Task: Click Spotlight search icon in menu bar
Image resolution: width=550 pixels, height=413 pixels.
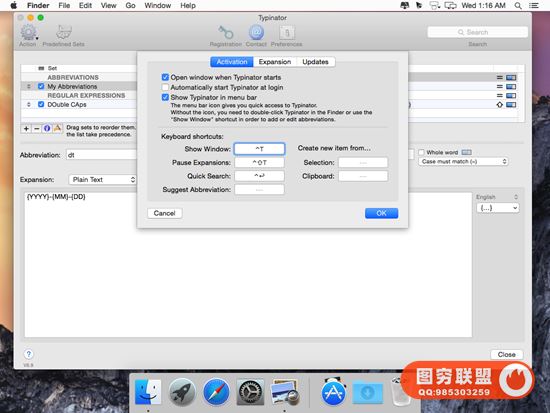Action: 518,5
